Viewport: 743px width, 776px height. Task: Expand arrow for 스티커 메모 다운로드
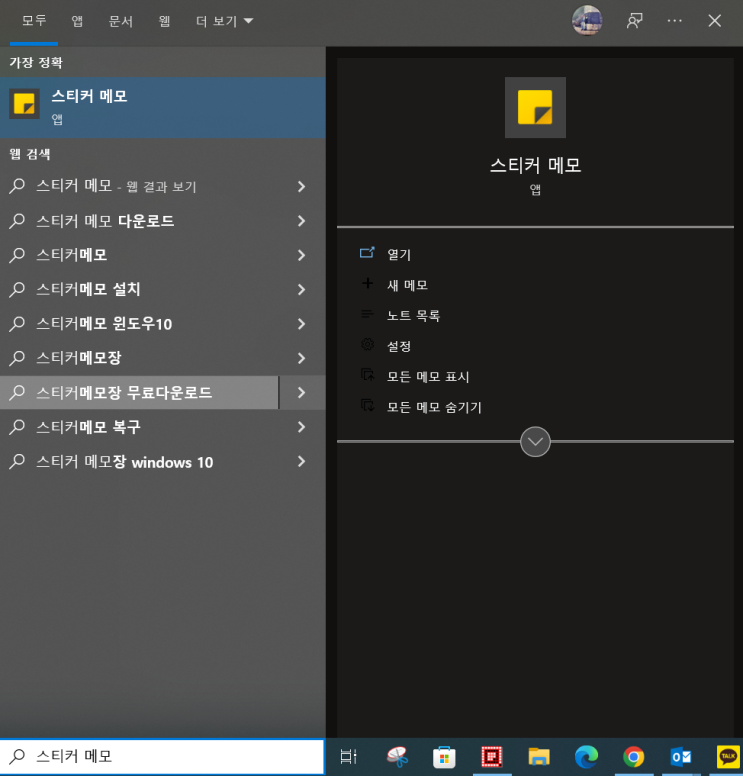tap(301, 221)
